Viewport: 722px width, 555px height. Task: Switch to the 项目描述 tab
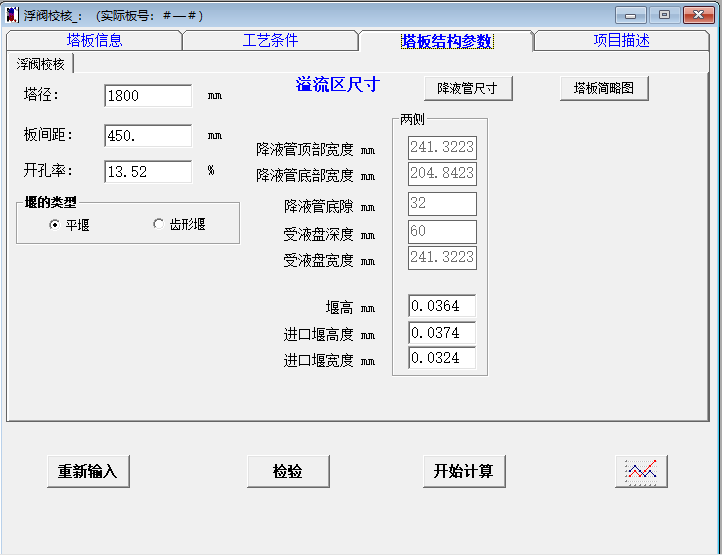[621, 41]
